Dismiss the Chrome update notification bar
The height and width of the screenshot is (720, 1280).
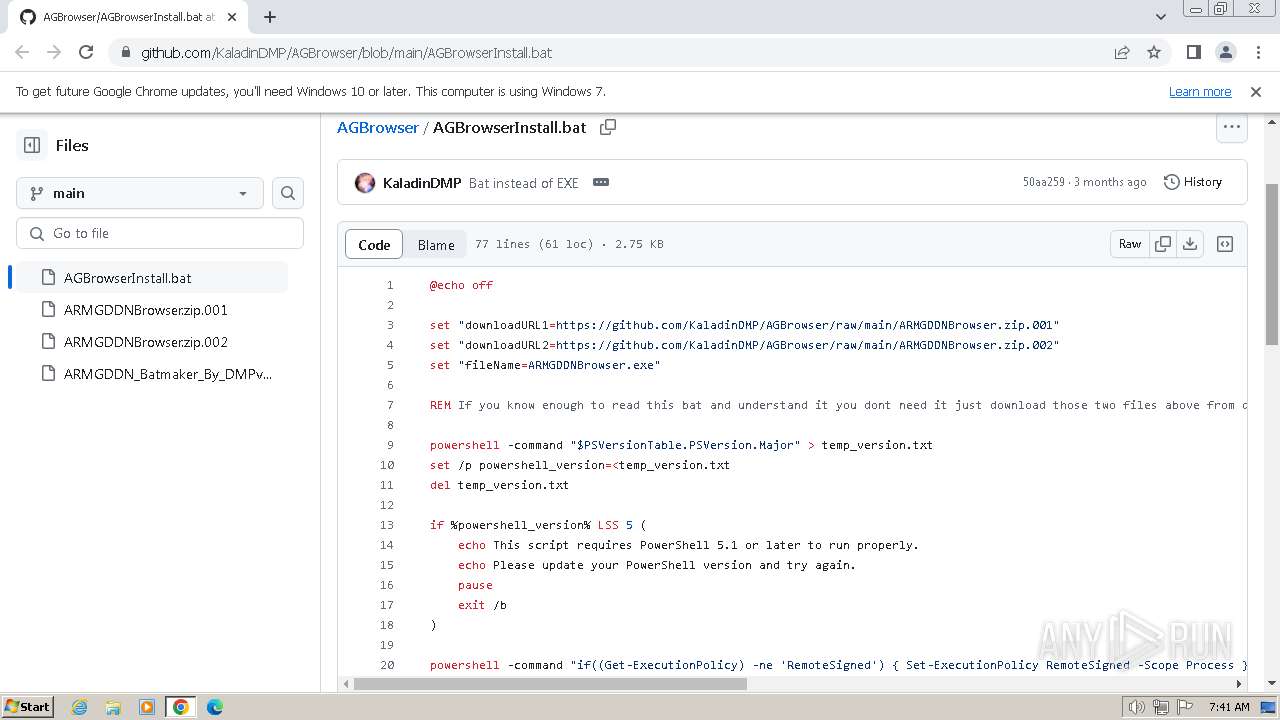(x=1256, y=92)
